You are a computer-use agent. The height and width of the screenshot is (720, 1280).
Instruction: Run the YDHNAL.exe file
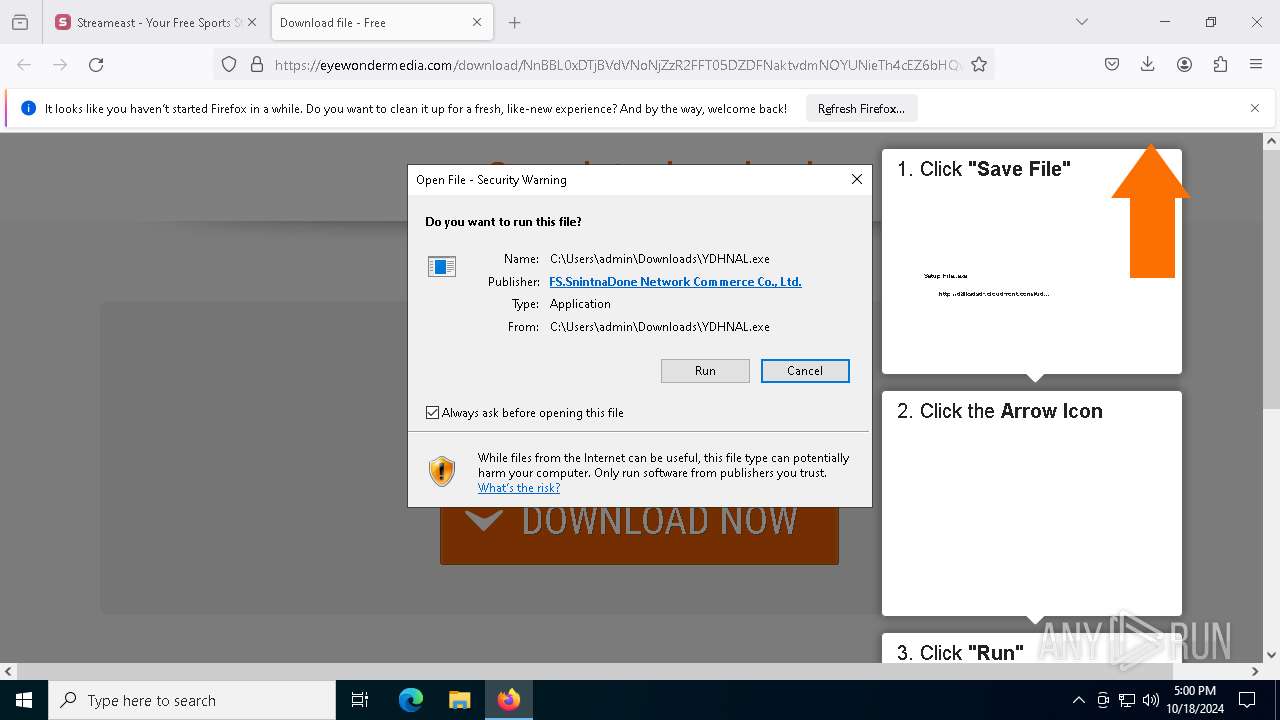tap(705, 370)
